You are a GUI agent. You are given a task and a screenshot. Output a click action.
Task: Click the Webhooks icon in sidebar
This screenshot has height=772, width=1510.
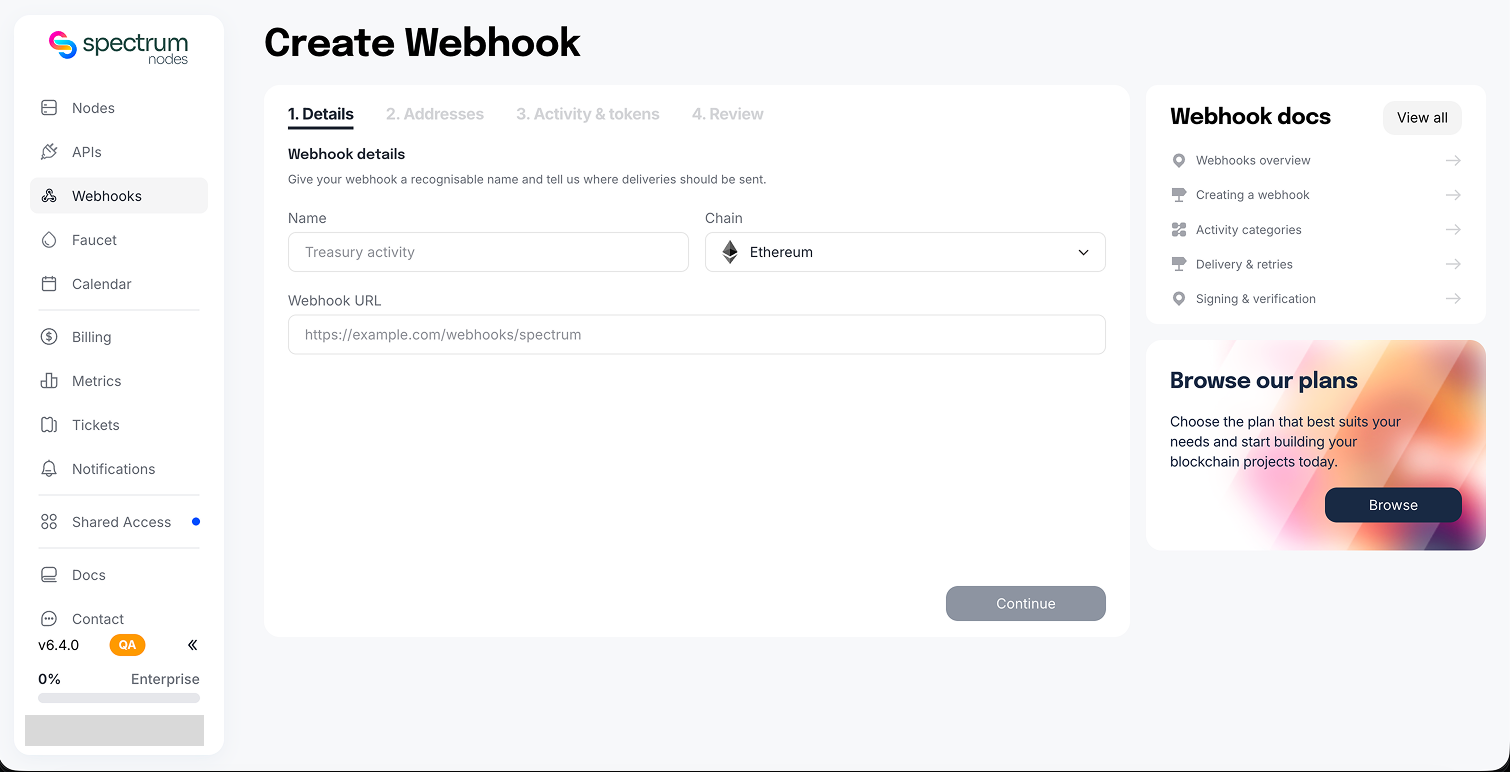pyautogui.click(x=49, y=196)
